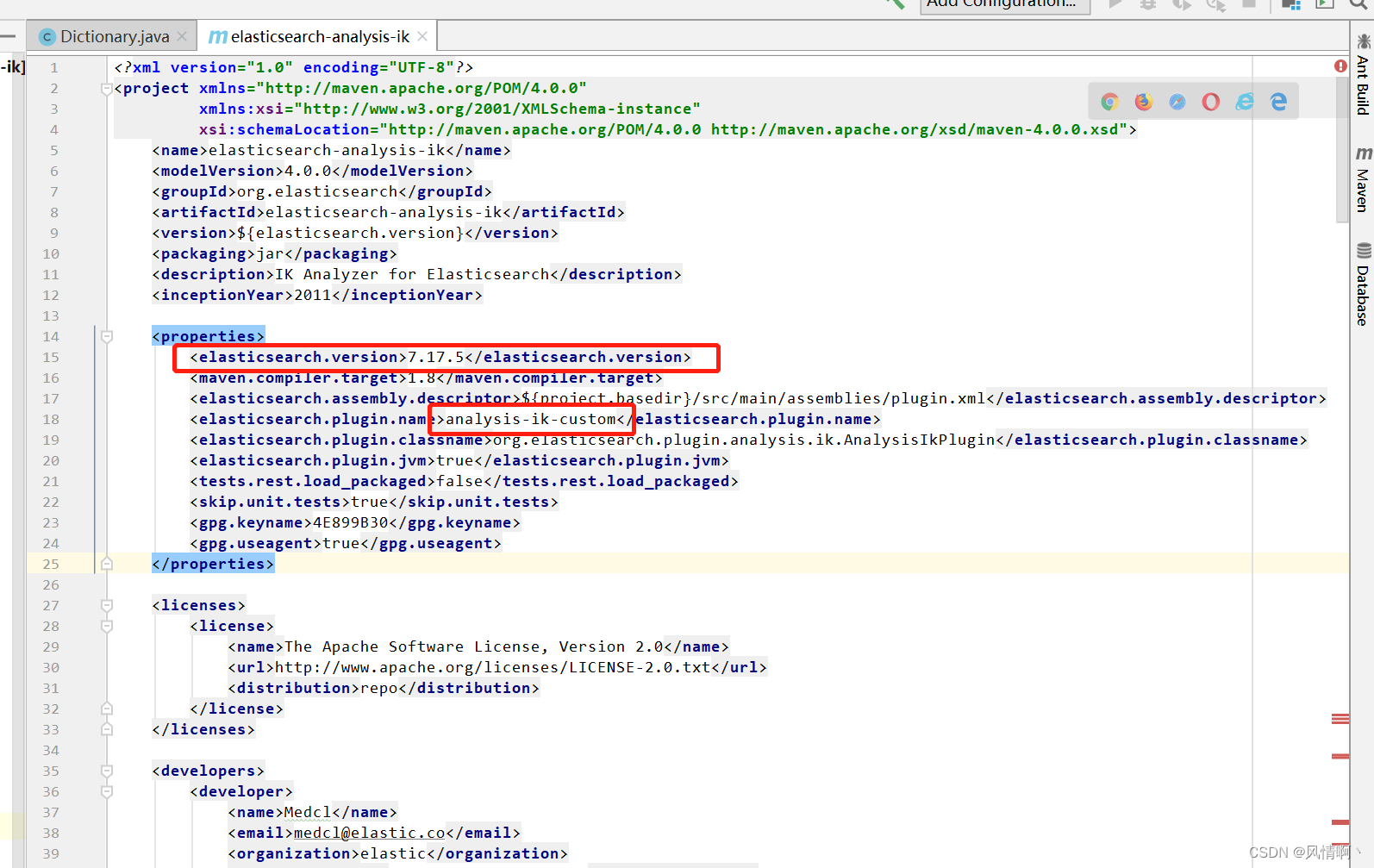
Task: Open pom.xml in Chrome browser
Action: pos(1109,102)
